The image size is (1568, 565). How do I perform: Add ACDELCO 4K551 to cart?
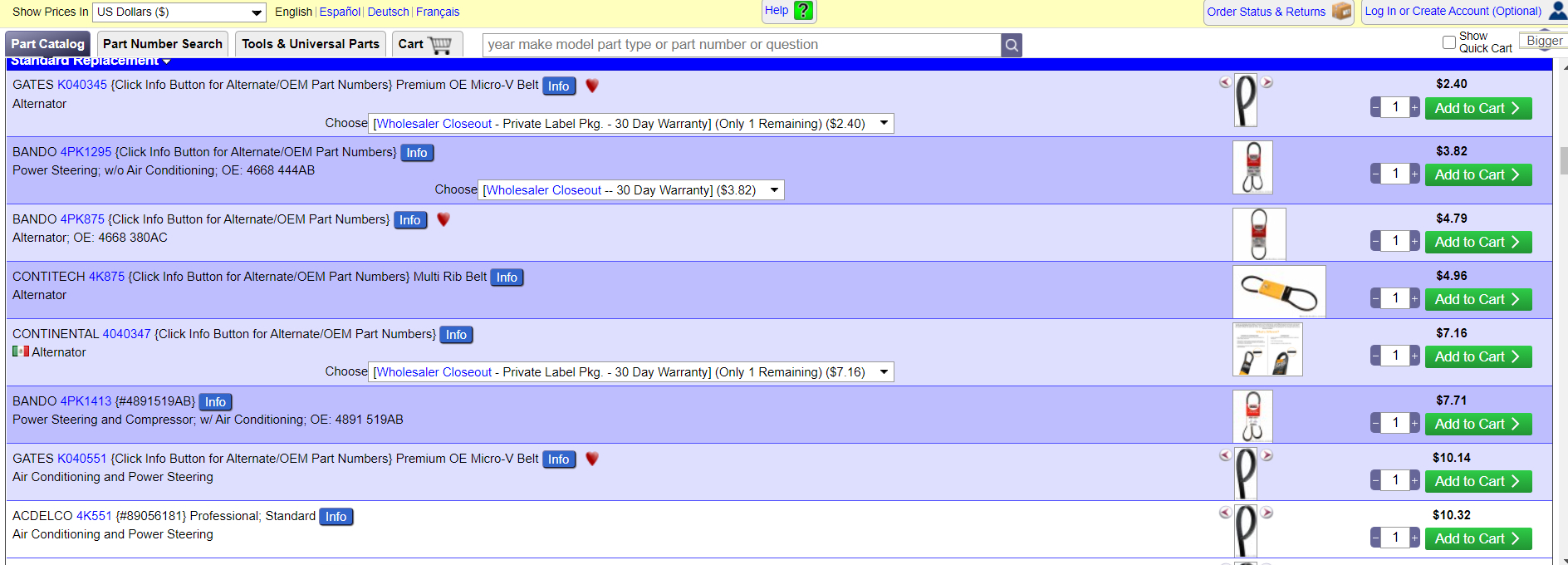(x=1478, y=538)
